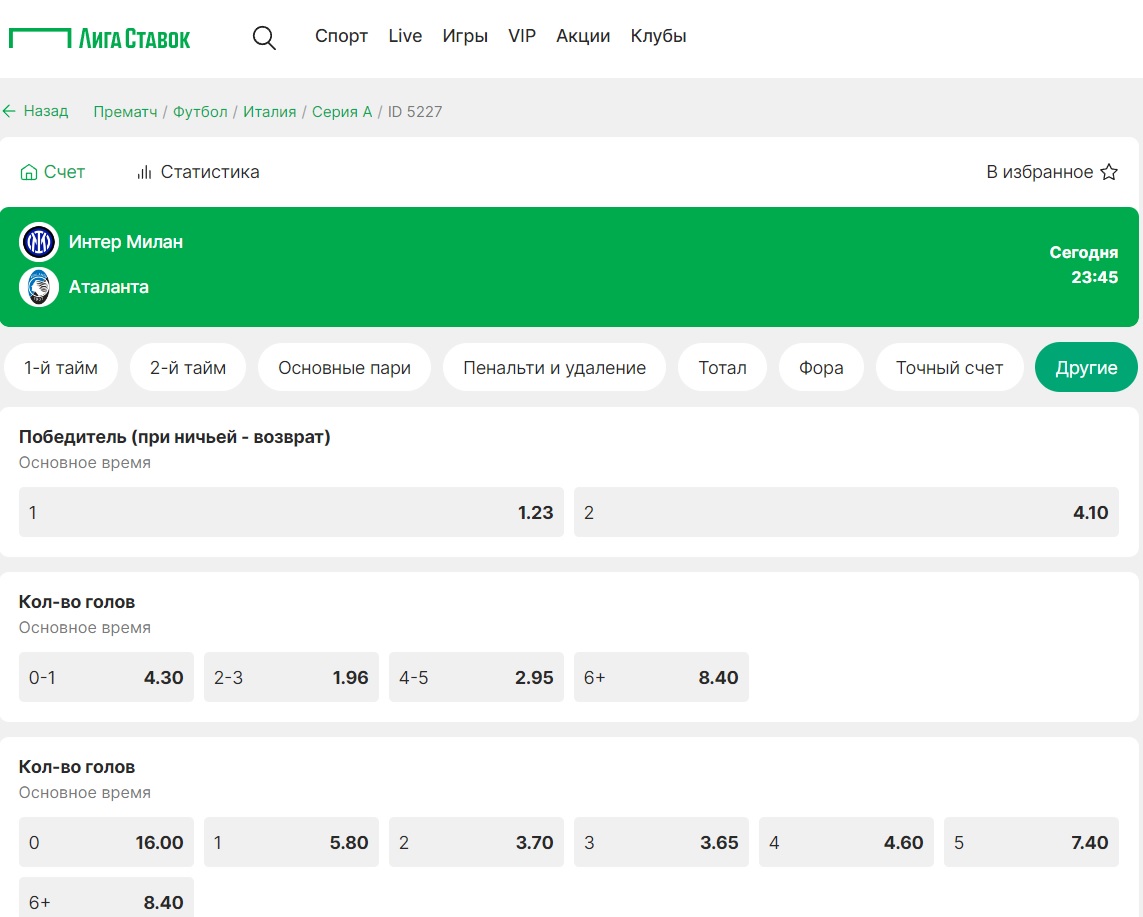The width and height of the screenshot is (1143, 917).
Task: Click the home icon beside Счет
Action: [28, 172]
